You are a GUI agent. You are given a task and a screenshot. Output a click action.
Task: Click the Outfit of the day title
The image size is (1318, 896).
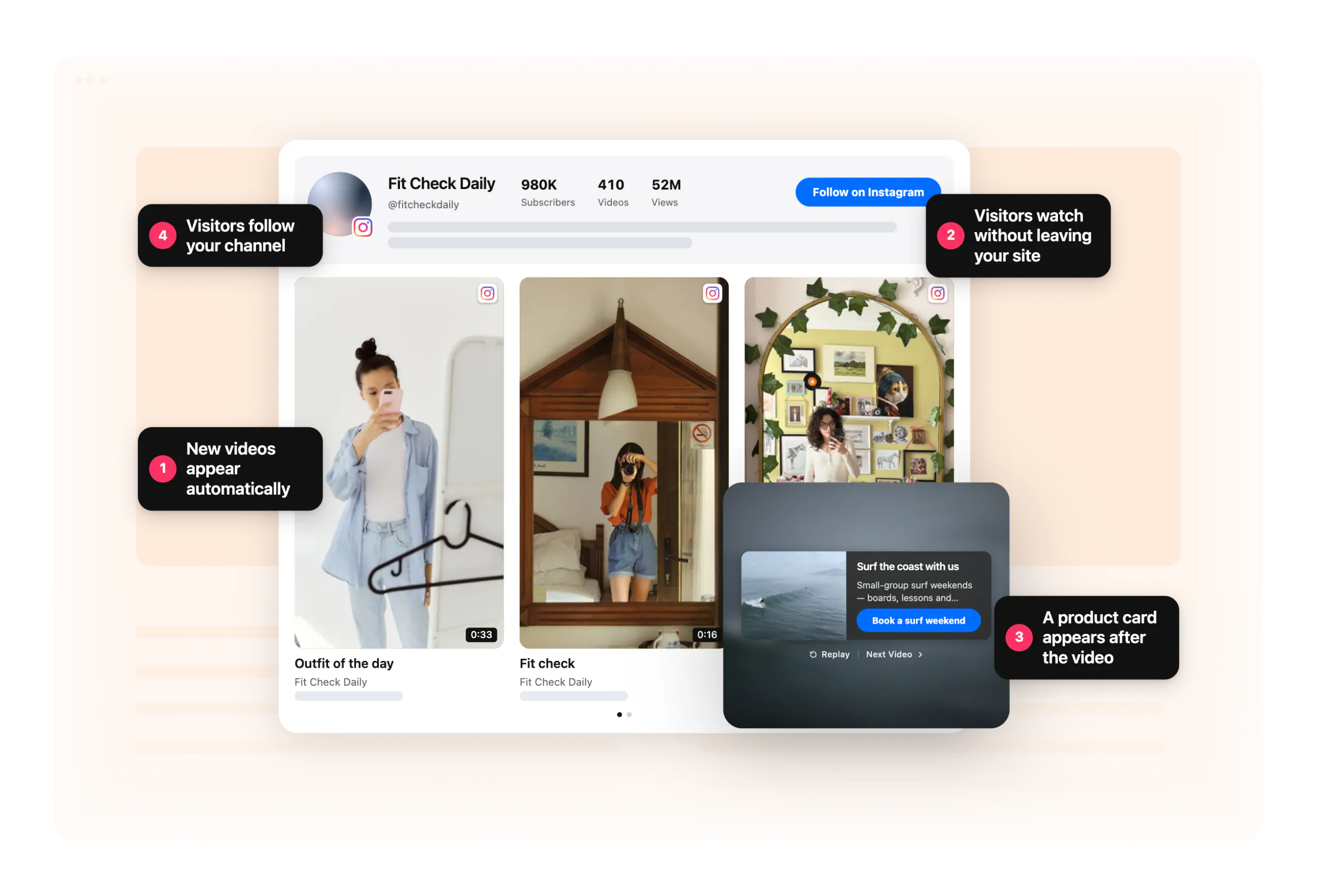(343, 663)
